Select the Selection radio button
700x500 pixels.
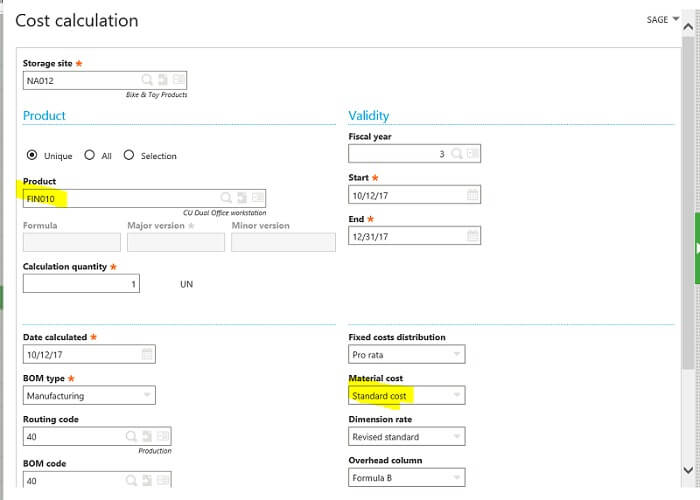[x=129, y=155]
